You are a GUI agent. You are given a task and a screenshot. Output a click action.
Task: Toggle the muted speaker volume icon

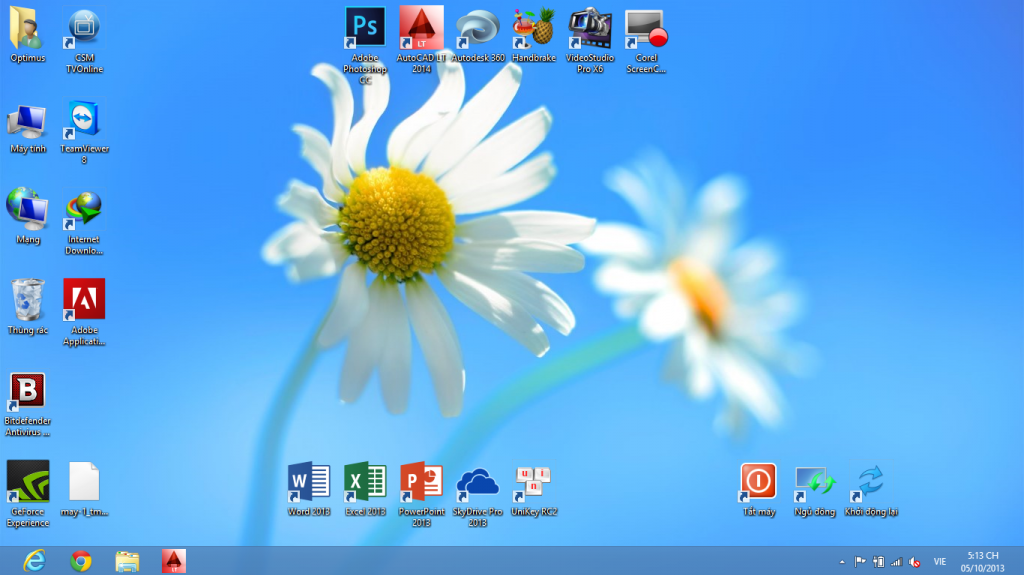[x=914, y=562]
